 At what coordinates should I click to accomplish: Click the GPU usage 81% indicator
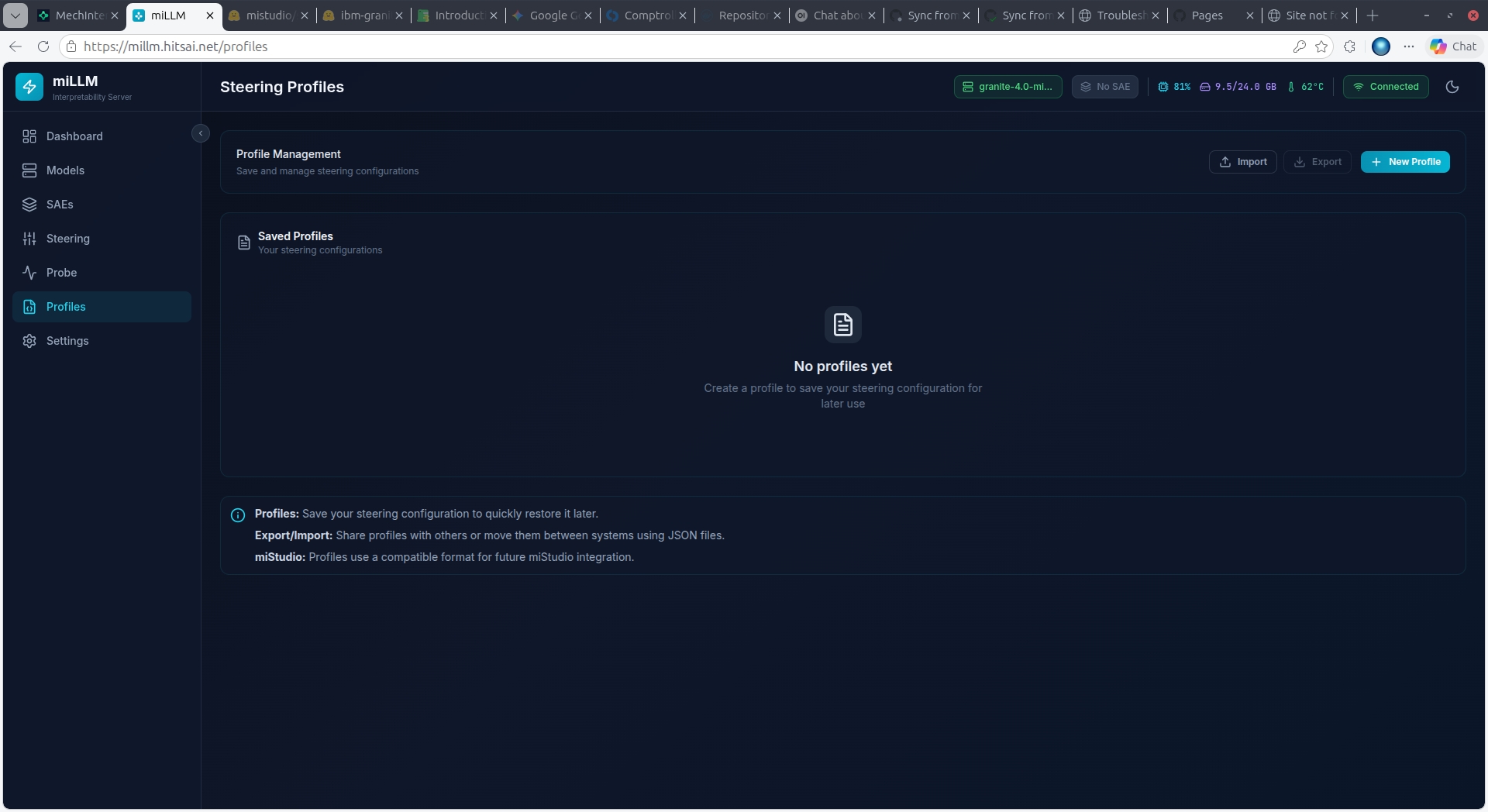[x=1173, y=87]
